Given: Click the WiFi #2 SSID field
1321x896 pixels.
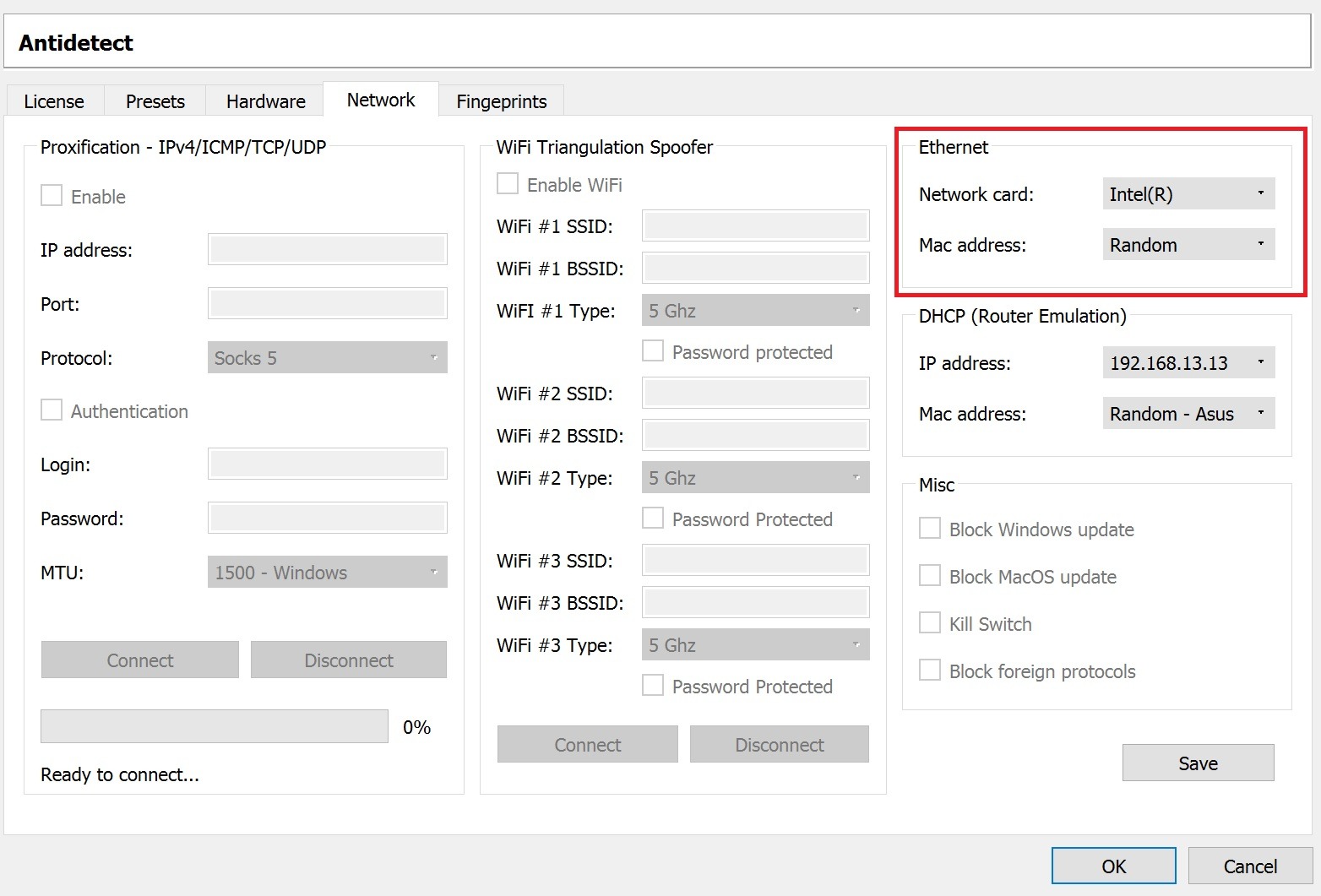Looking at the screenshot, I should click(x=756, y=393).
